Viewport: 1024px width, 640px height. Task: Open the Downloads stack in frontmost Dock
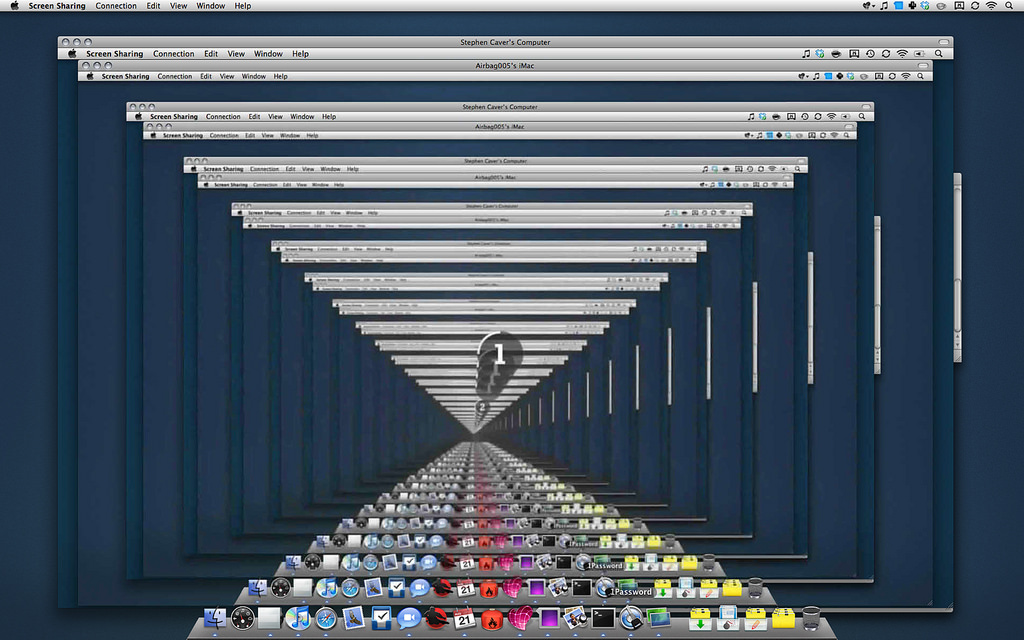point(701,619)
